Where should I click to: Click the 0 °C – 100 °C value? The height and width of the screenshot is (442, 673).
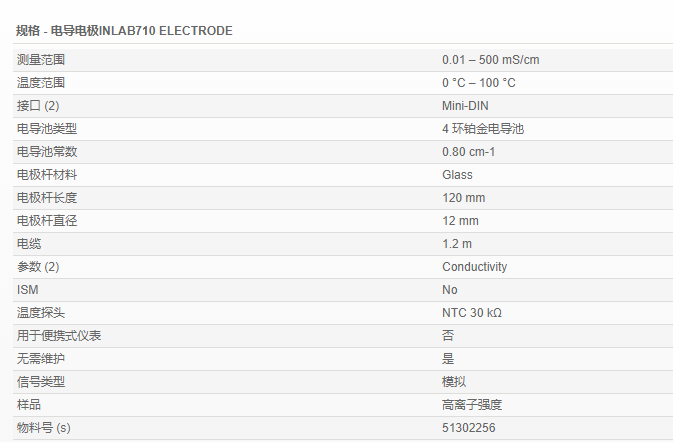pos(479,83)
